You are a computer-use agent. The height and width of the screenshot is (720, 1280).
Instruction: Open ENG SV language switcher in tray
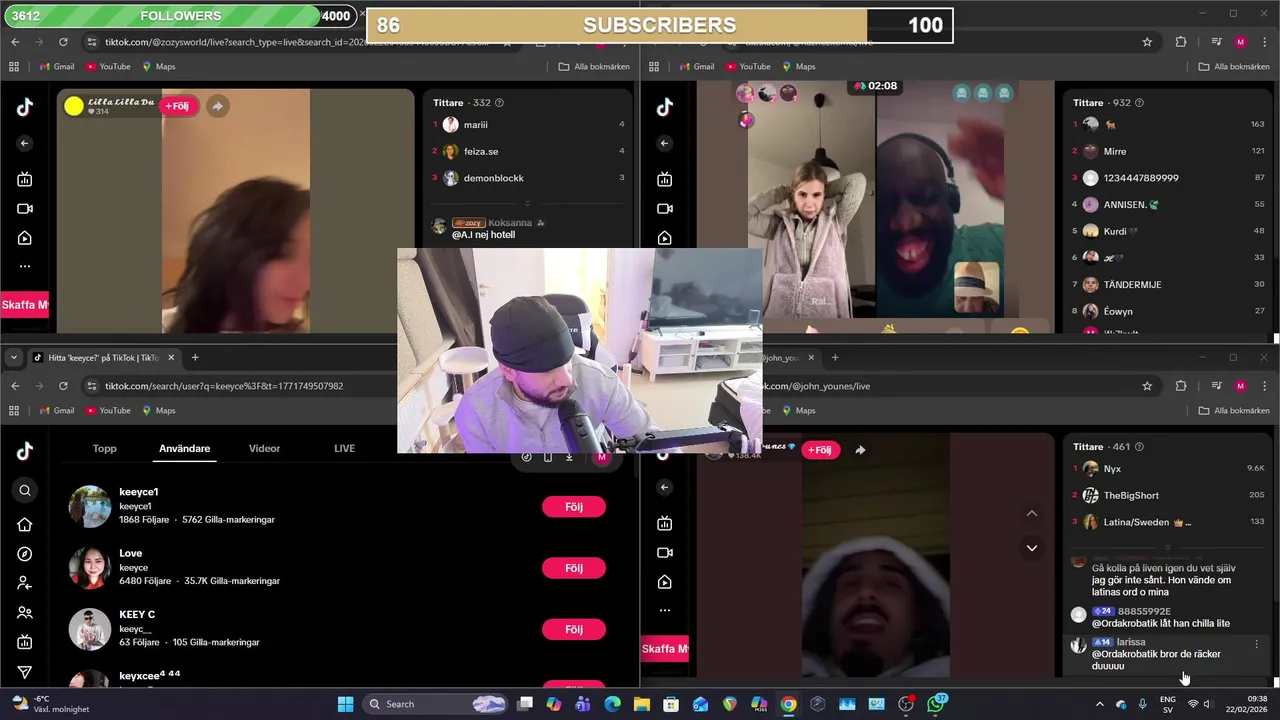click(1168, 704)
